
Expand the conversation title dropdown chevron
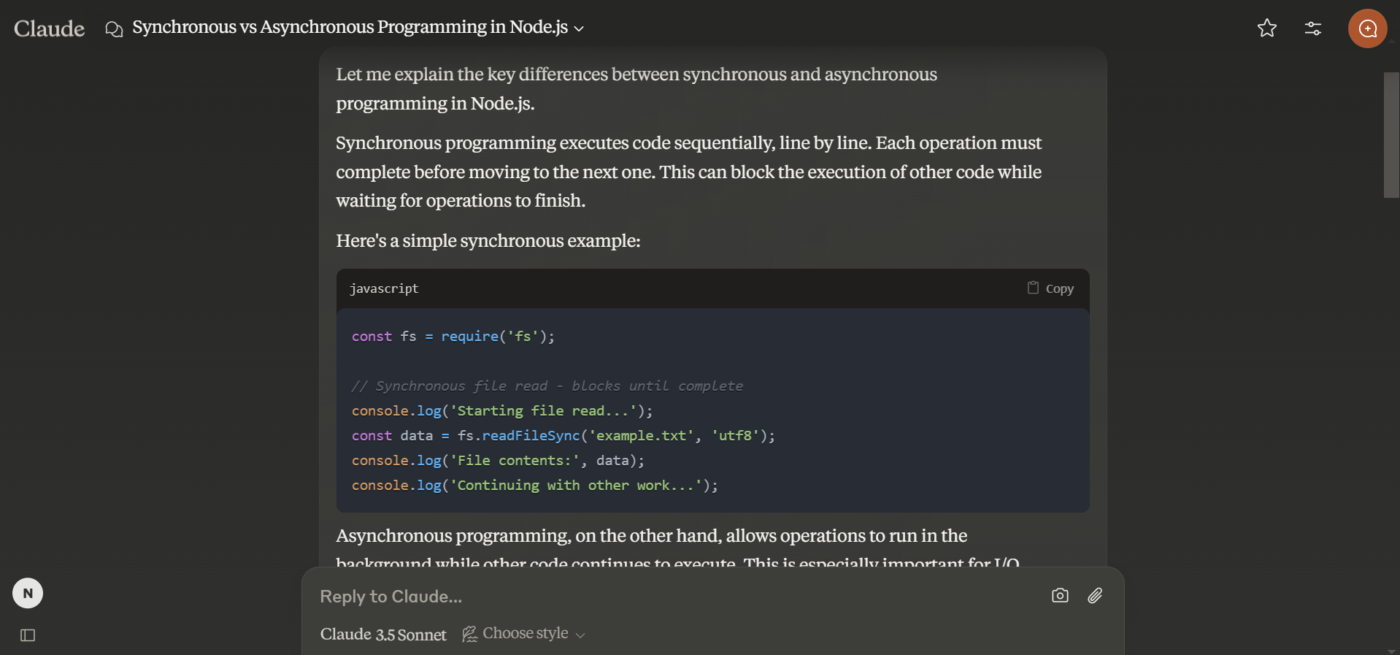pyautogui.click(x=579, y=29)
